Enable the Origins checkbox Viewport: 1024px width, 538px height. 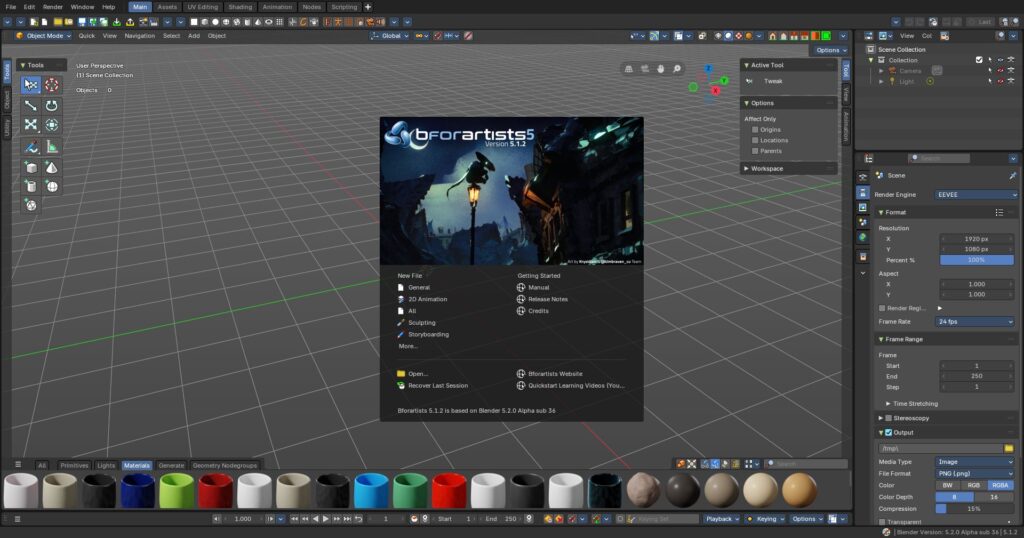click(755, 130)
